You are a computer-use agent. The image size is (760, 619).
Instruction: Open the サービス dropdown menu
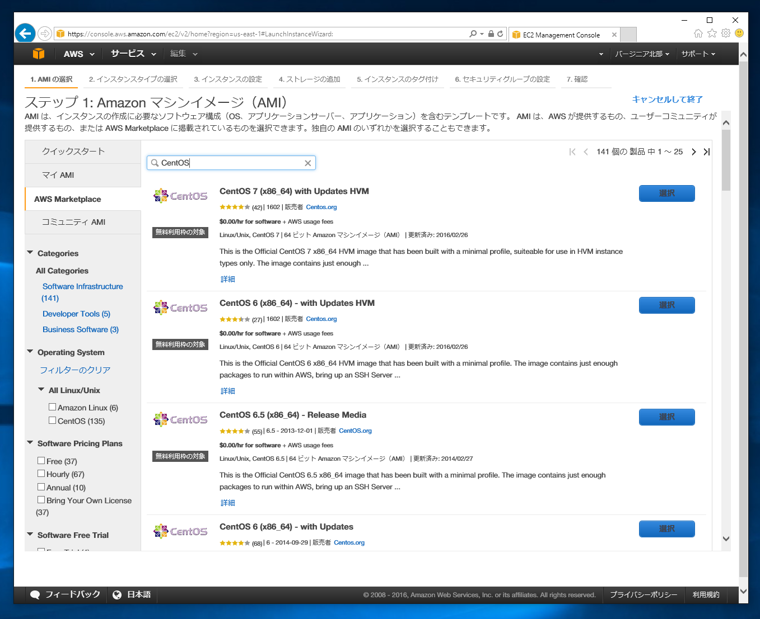pos(133,54)
